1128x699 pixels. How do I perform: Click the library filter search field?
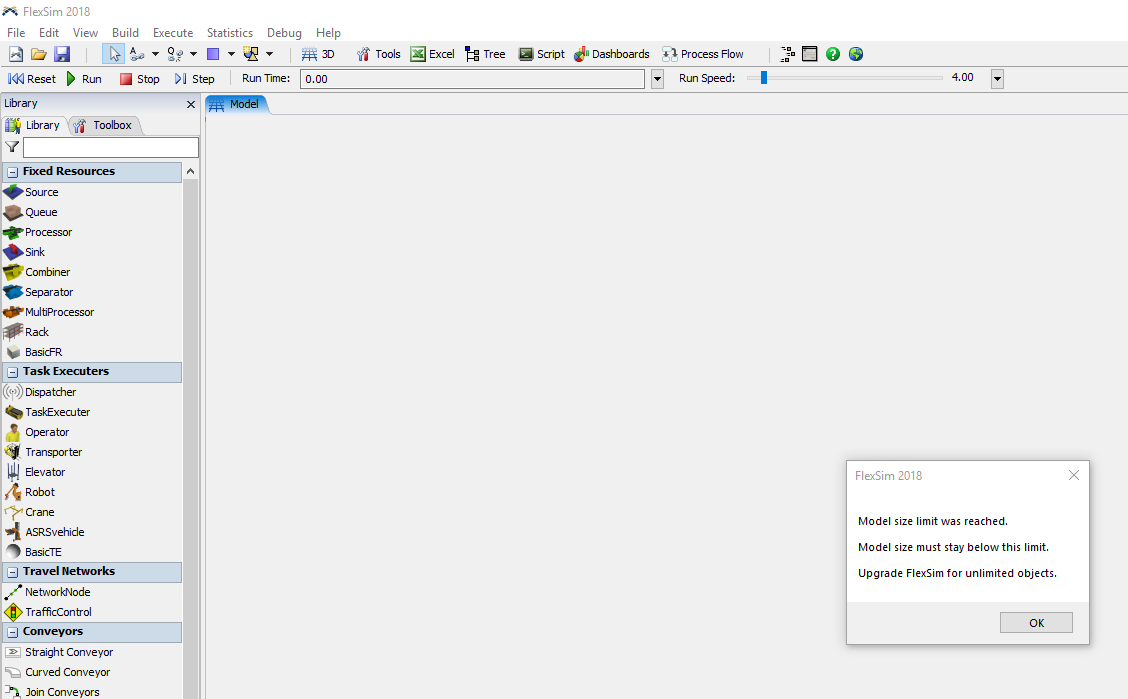[x=110, y=147]
